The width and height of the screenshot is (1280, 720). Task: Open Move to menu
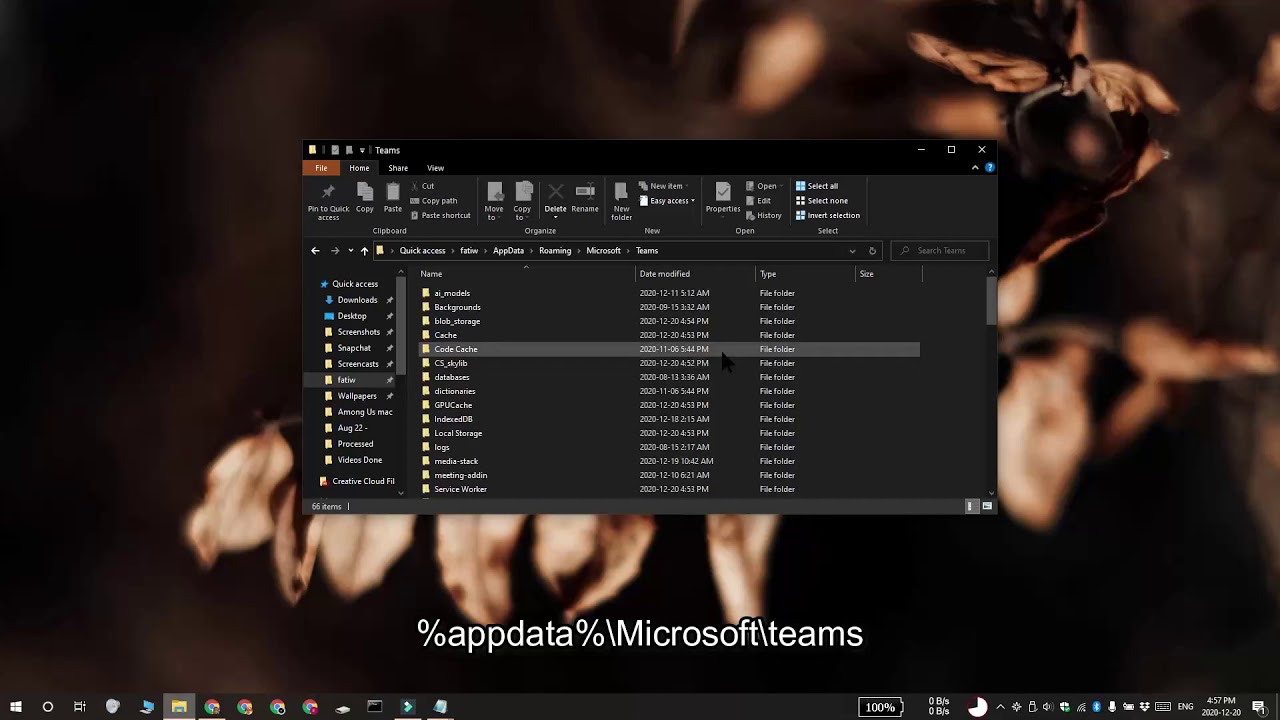coord(494,201)
